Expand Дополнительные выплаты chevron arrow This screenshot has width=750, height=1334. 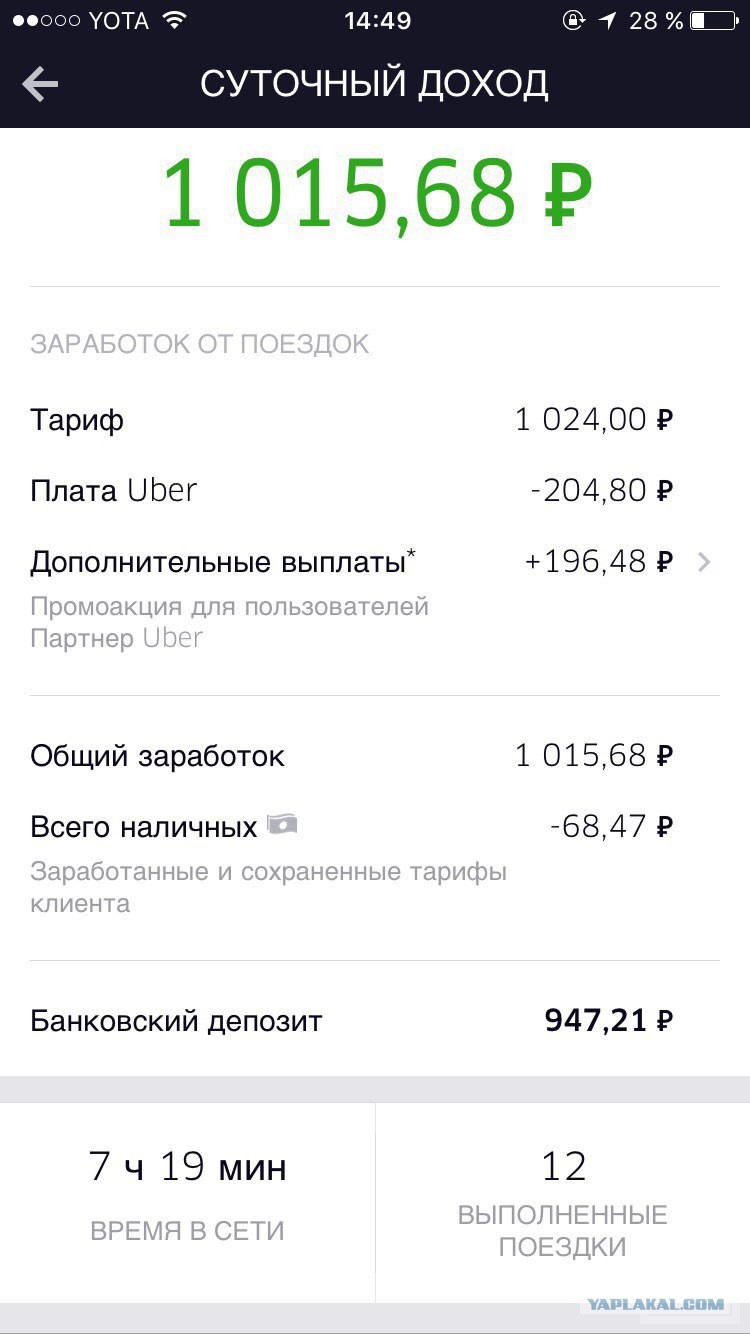(x=704, y=562)
